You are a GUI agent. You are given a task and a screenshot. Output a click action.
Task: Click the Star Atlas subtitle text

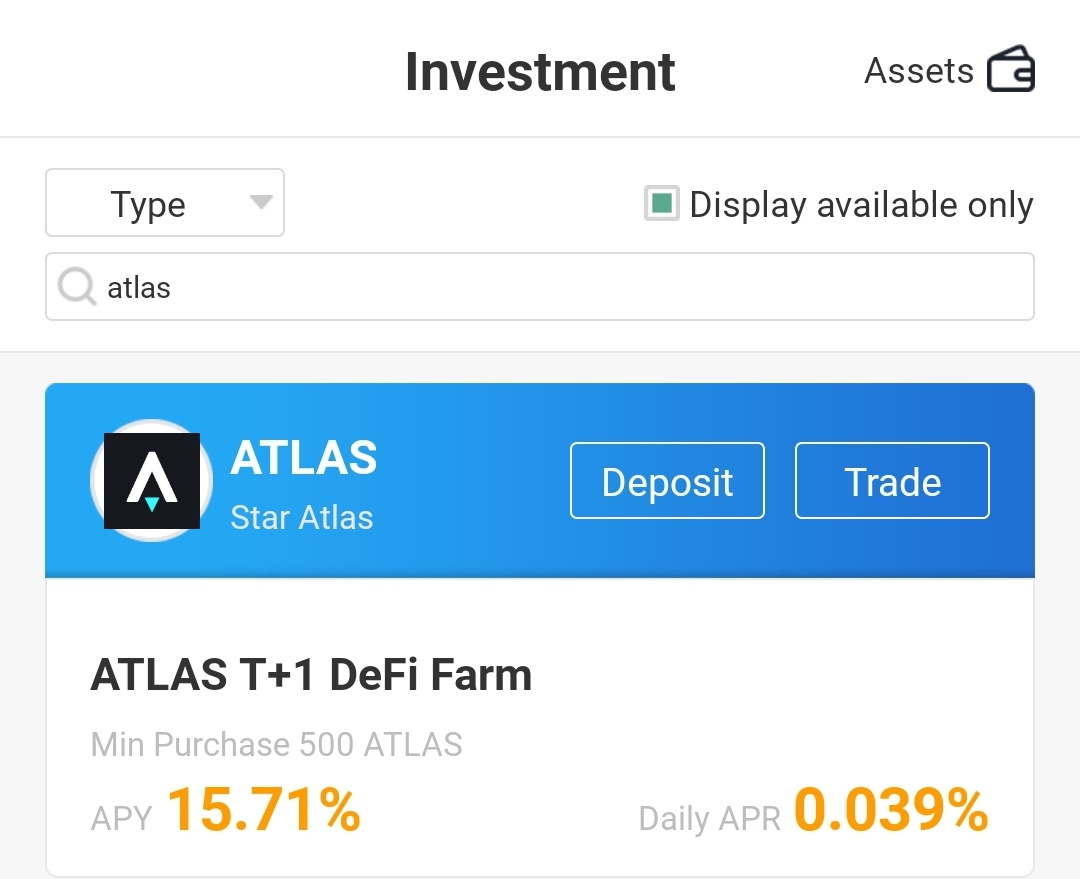[x=302, y=518]
